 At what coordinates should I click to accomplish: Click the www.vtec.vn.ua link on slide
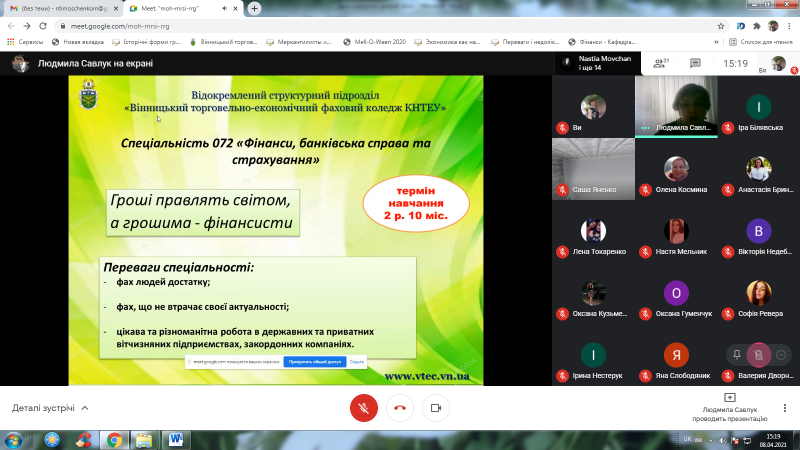coord(427,377)
